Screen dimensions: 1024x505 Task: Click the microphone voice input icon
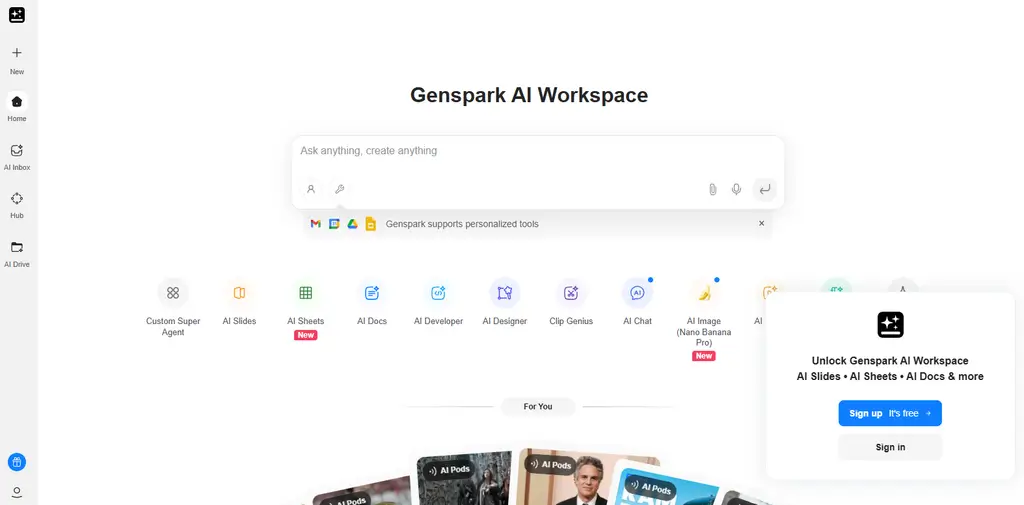(x=736, y=189)
